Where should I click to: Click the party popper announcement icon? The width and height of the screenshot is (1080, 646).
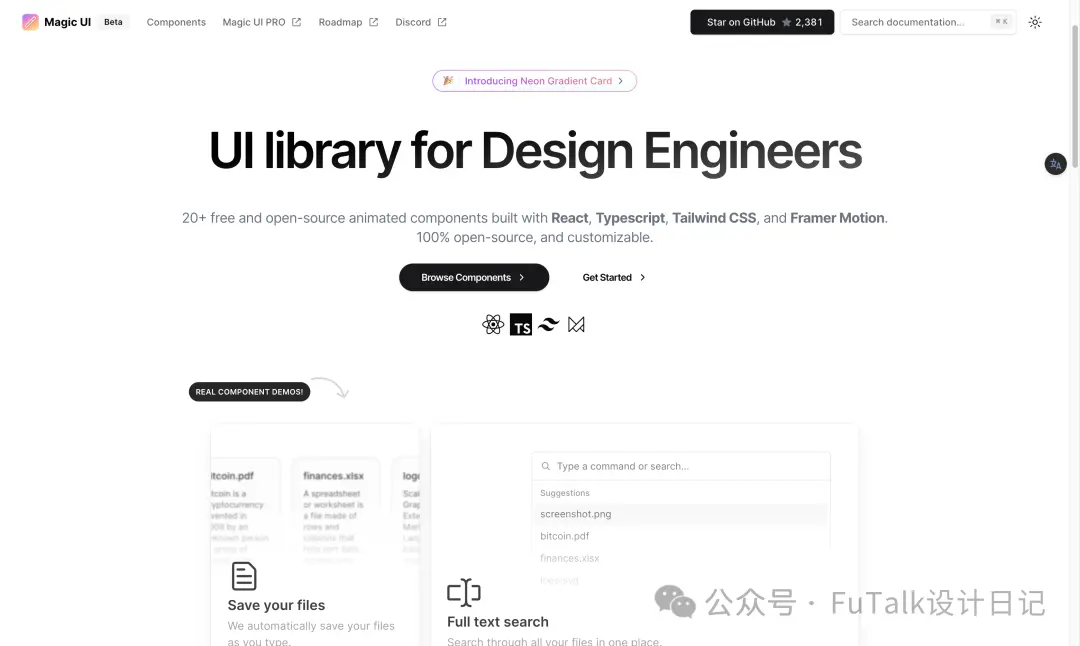click(x=448, y=81)
